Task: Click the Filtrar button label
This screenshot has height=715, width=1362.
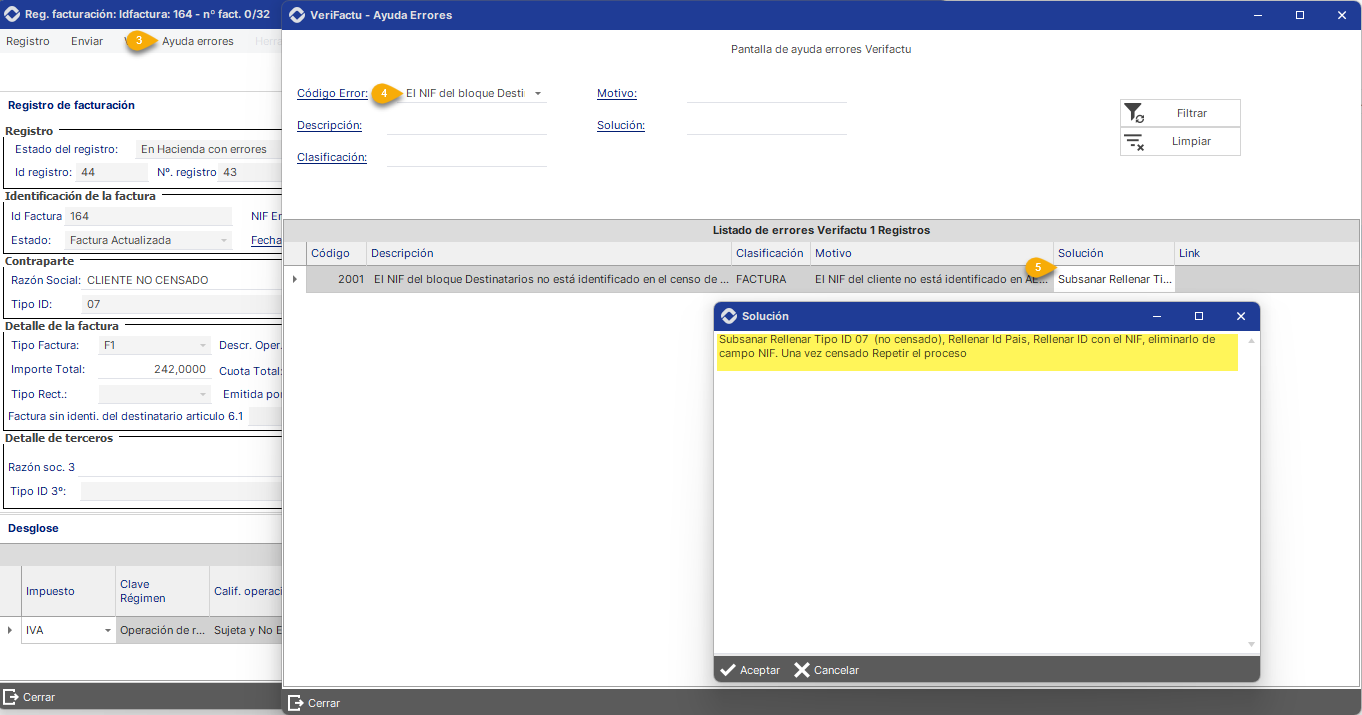Action: [x=1192, y=113]
